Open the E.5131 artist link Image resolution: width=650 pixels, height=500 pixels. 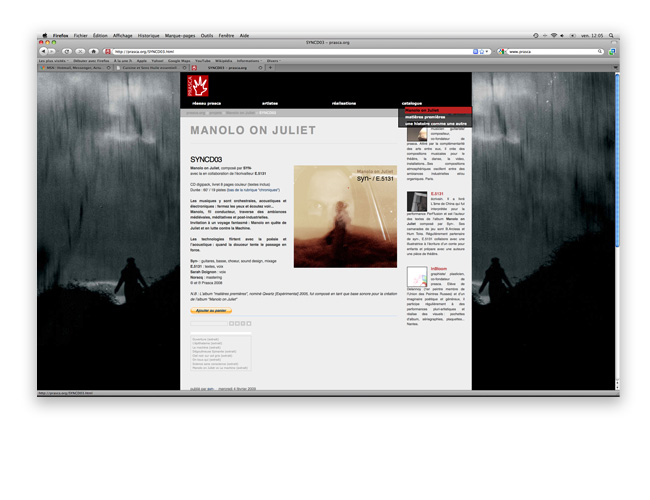437,194
